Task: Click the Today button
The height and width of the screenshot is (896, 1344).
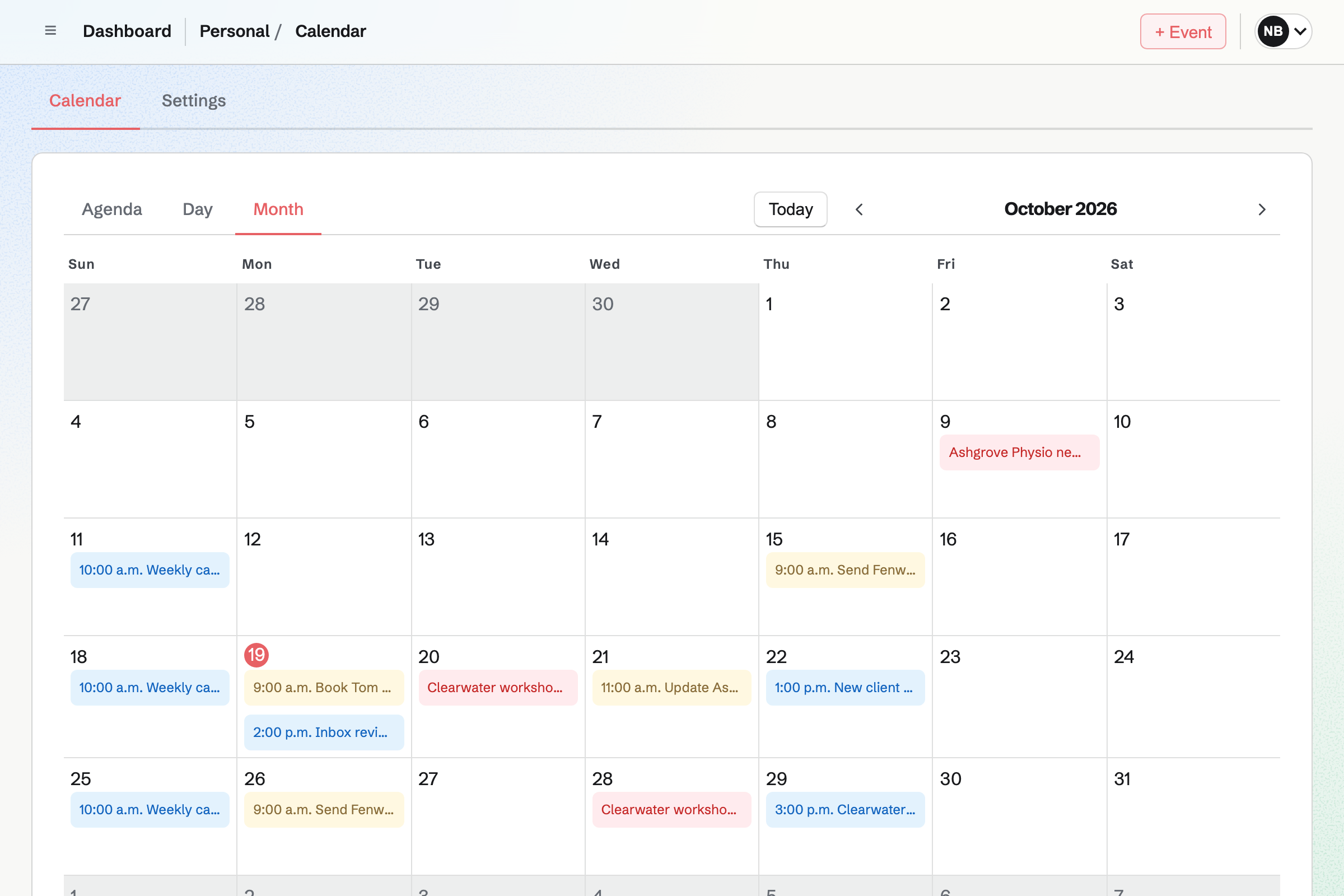Action: click(x=790, y=209)
